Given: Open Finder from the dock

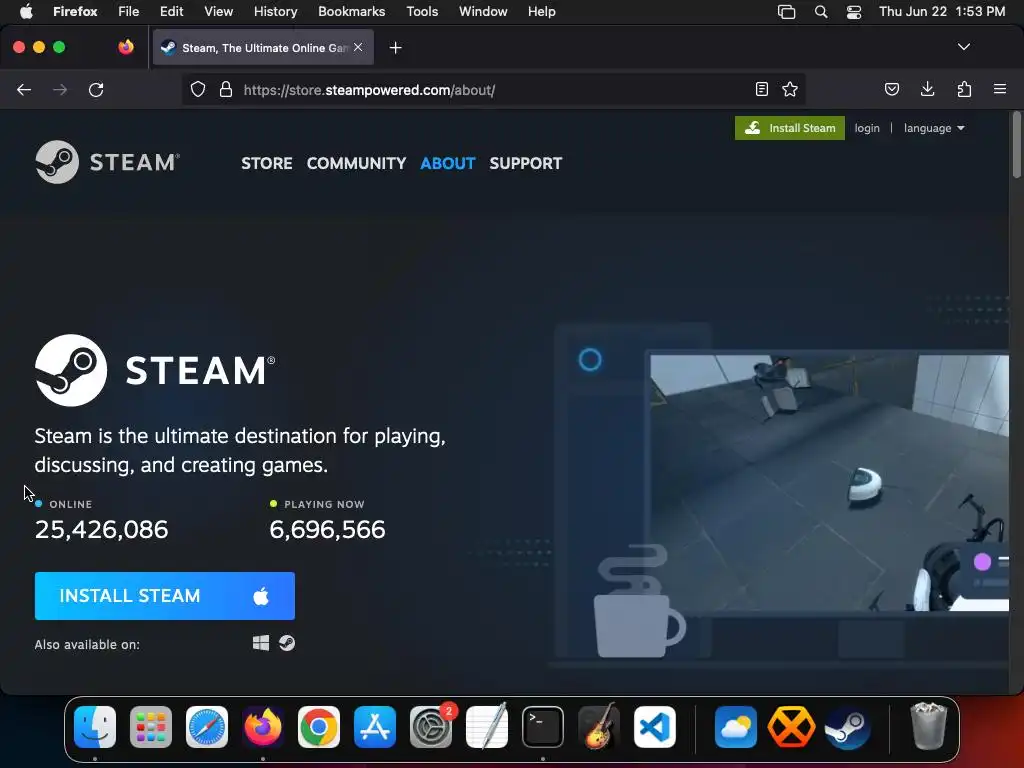Looking at the screenshot, I should 95,727.
